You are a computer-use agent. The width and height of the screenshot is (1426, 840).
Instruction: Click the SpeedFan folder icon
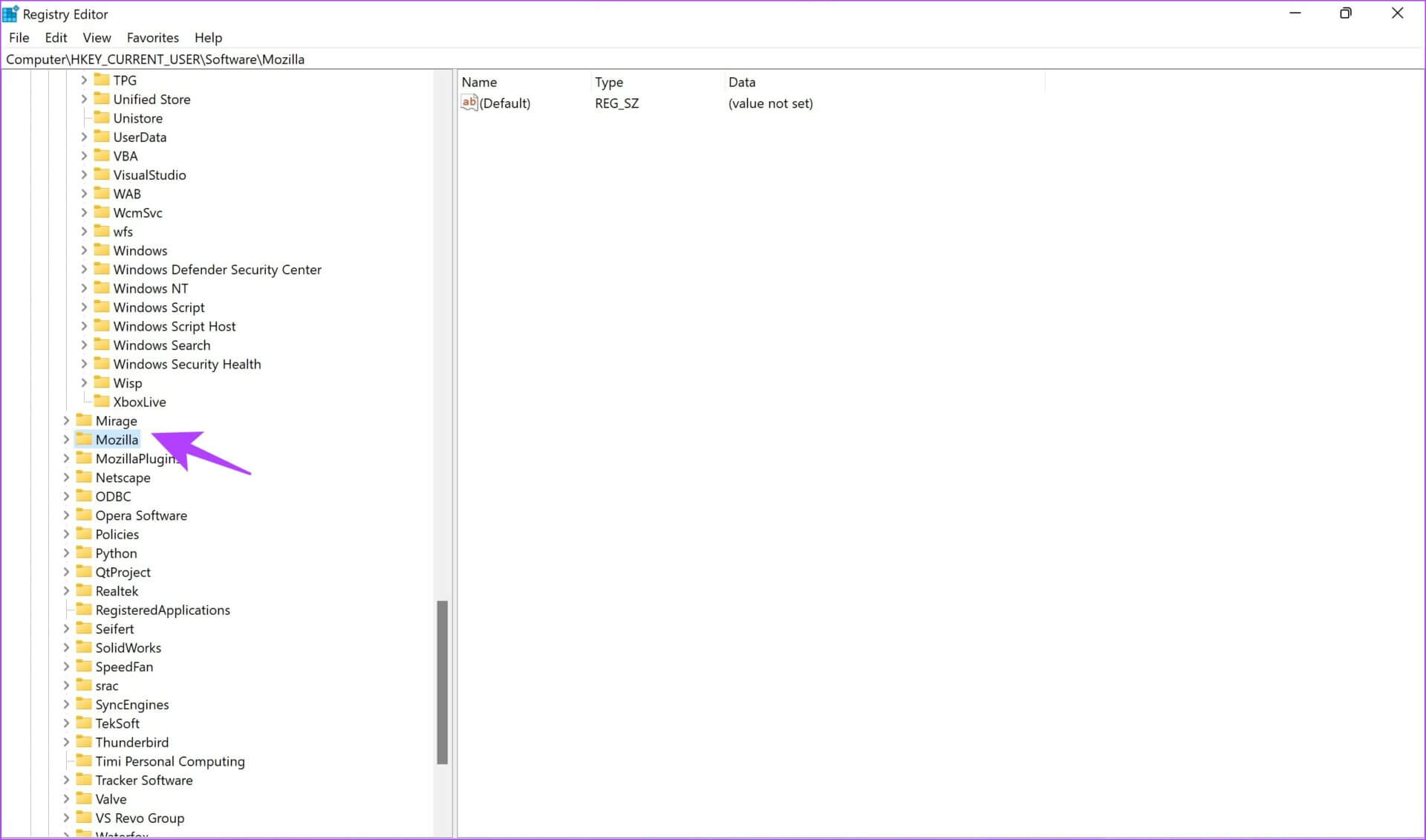point(84,666)
